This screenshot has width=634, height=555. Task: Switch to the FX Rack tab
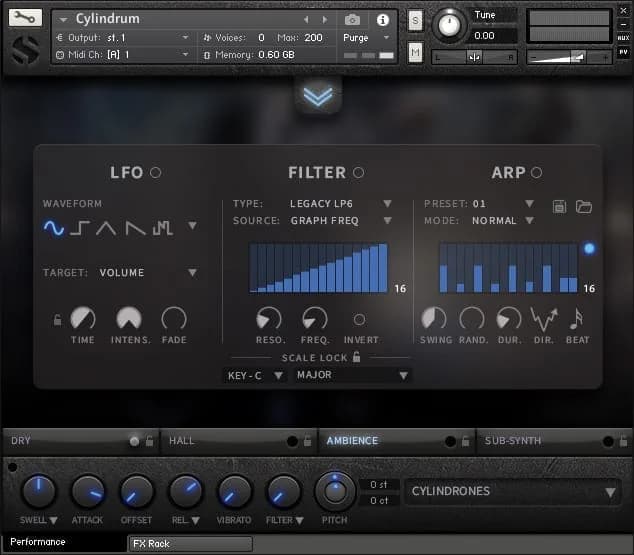point(190,544)
